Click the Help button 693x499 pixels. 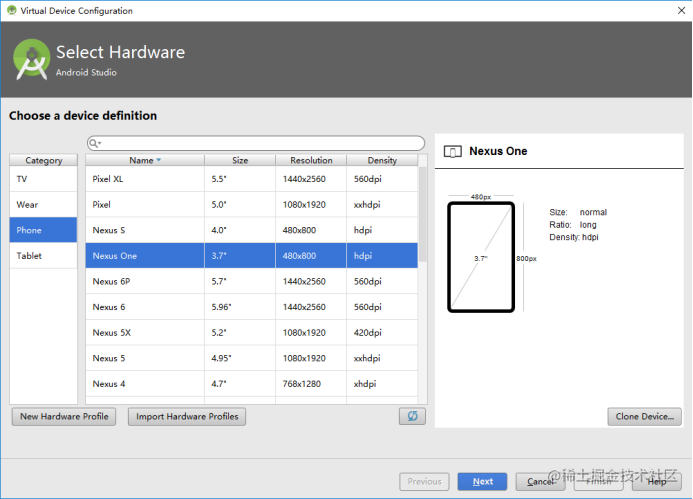click(x=657, y=481)
